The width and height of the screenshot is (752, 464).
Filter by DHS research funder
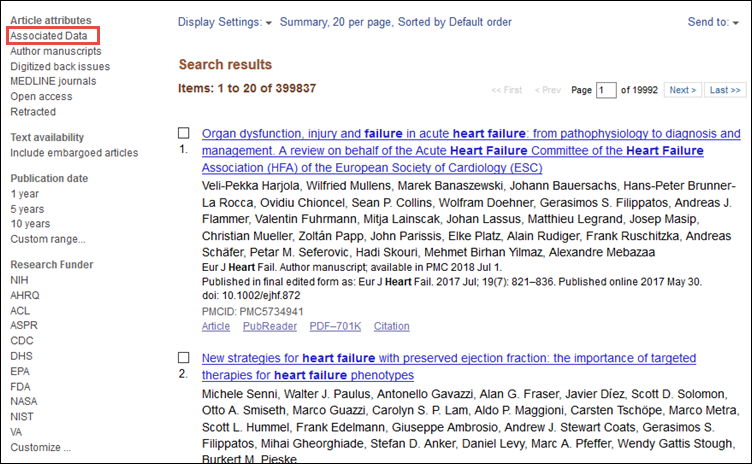(22, 356)
